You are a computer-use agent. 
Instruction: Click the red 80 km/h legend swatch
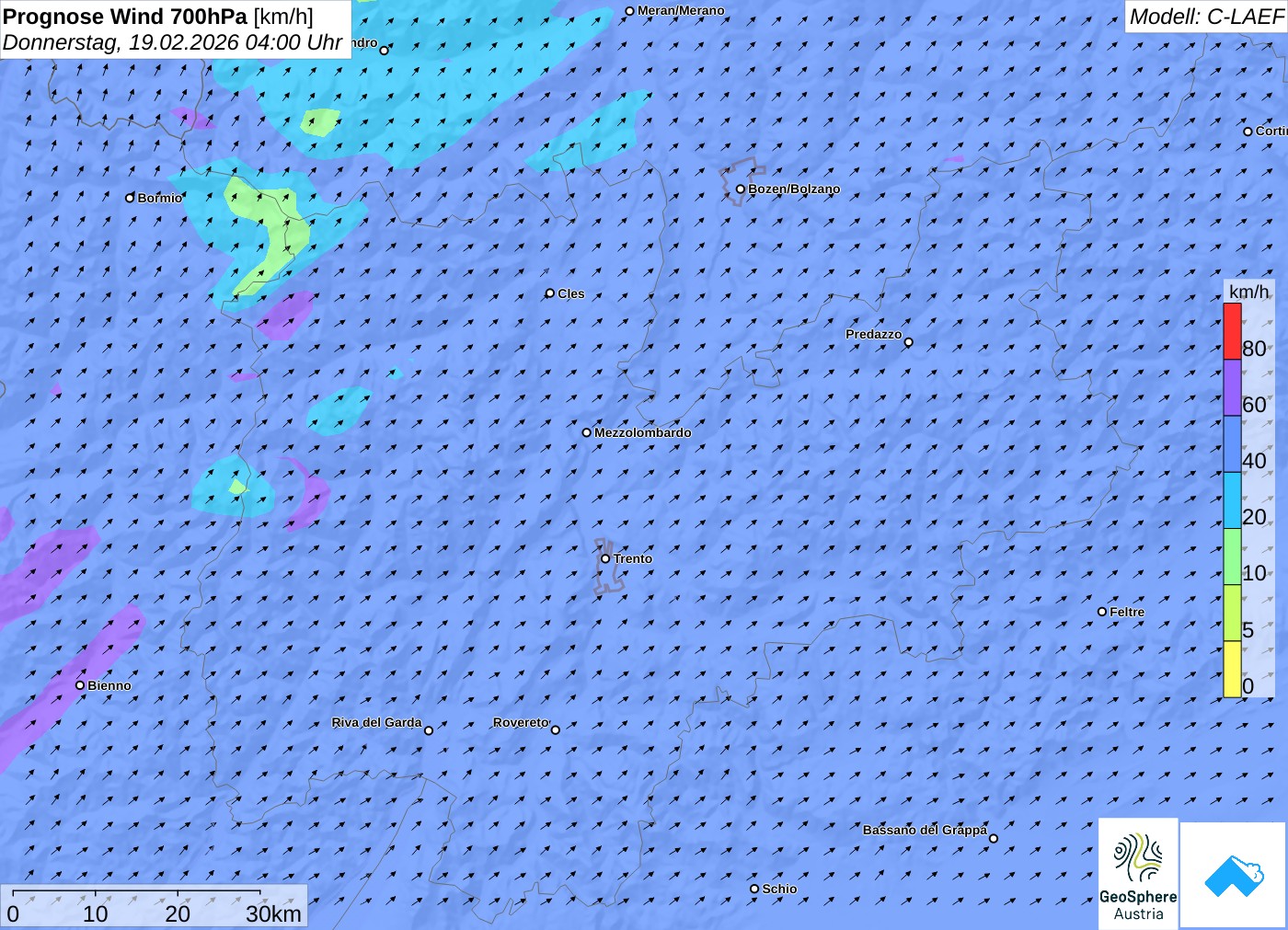pyautogui.click(x=1232, y=331)
